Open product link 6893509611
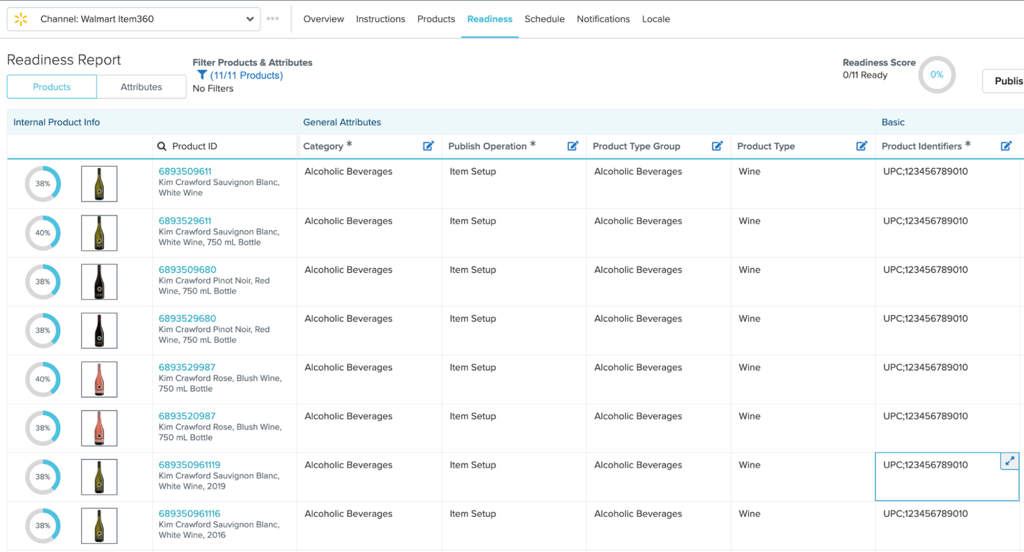The width and height of the screenshot is (1024, 552). pos(185,171)
